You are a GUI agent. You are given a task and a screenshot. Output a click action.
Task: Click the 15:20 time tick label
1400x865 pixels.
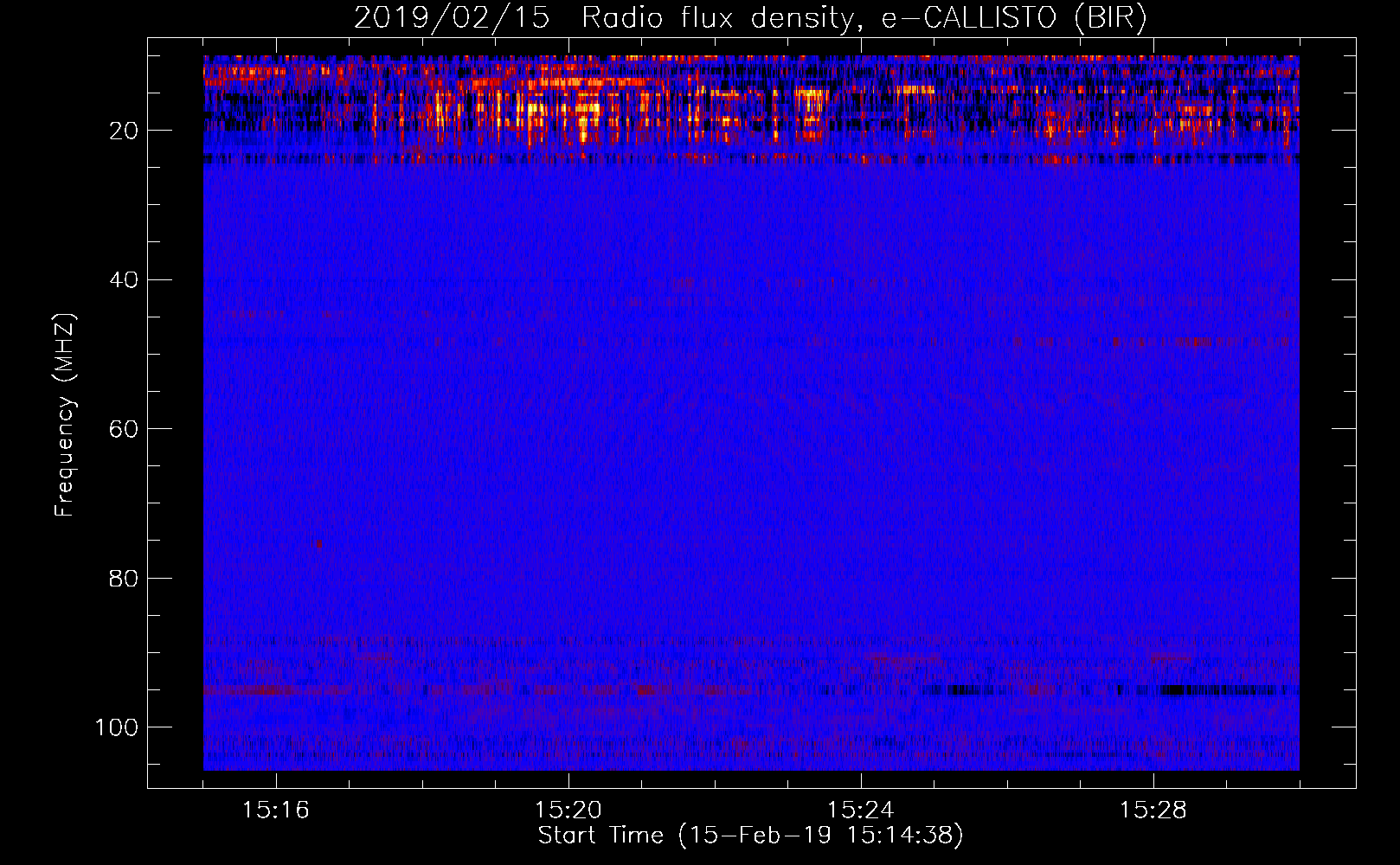click(x=568, y=811)
